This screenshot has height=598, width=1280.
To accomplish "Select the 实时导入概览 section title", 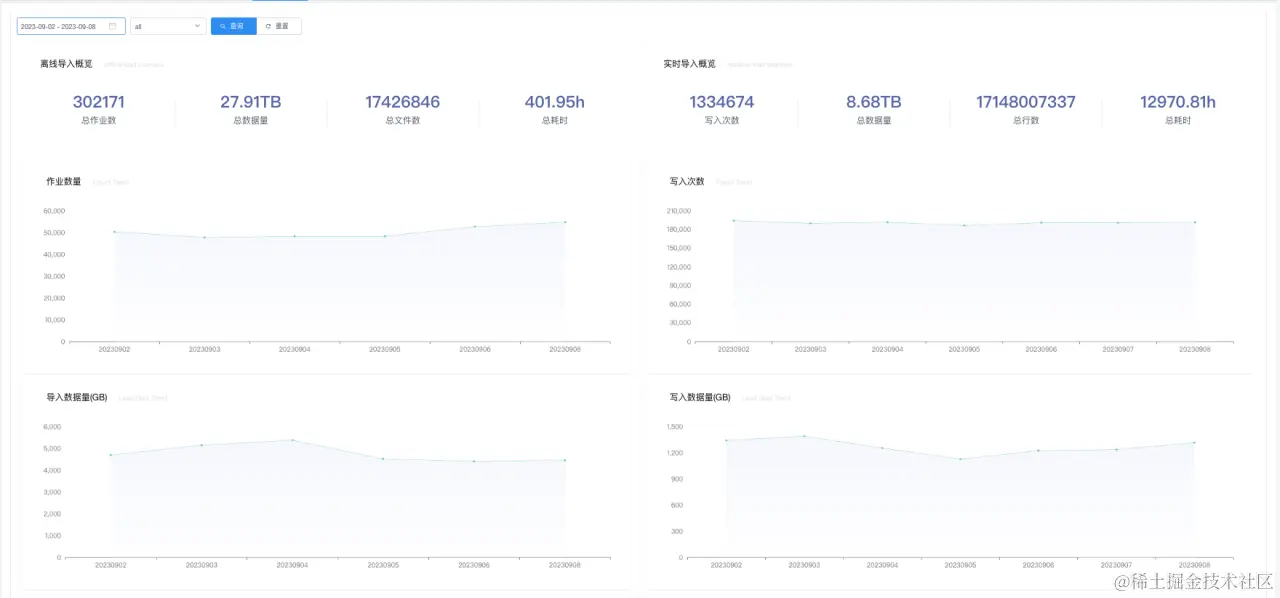I will point(690,64).
